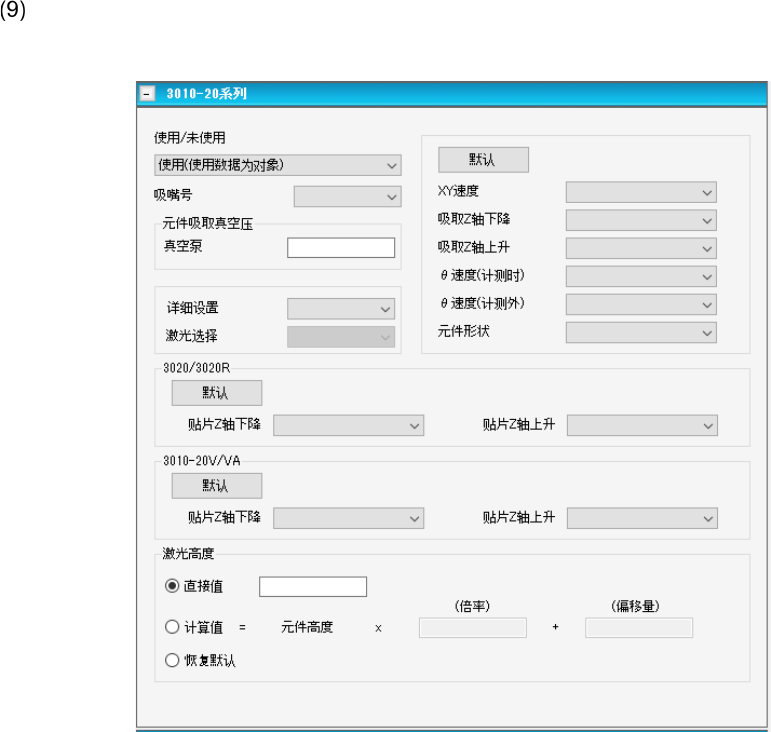Expand the 吸取Z轴上升 dropdown
The width and height of the screenshot is (771, 732).
pyautogui.click(x=641, y=248)
